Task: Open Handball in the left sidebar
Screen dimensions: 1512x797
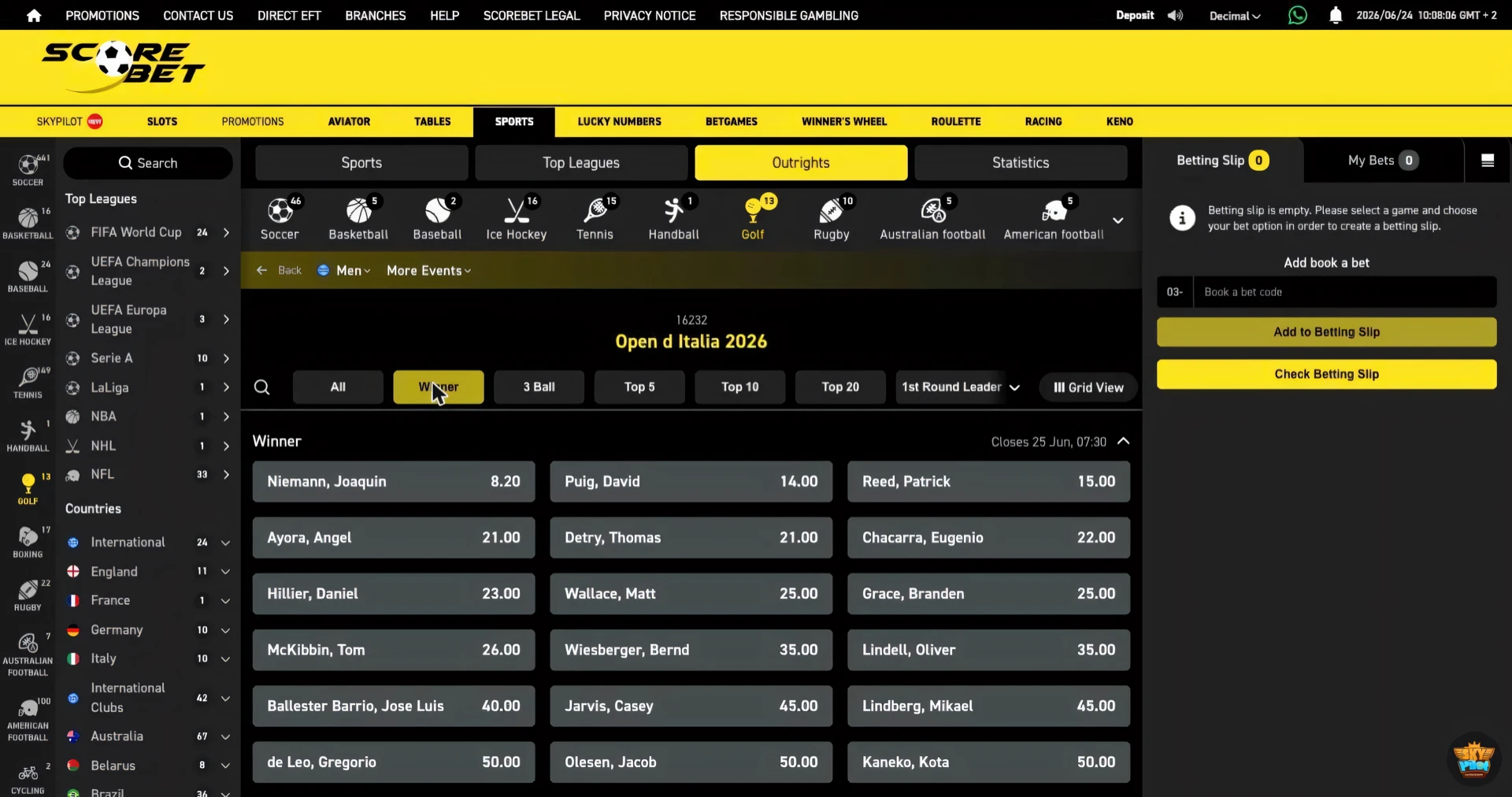Action: 28,436
